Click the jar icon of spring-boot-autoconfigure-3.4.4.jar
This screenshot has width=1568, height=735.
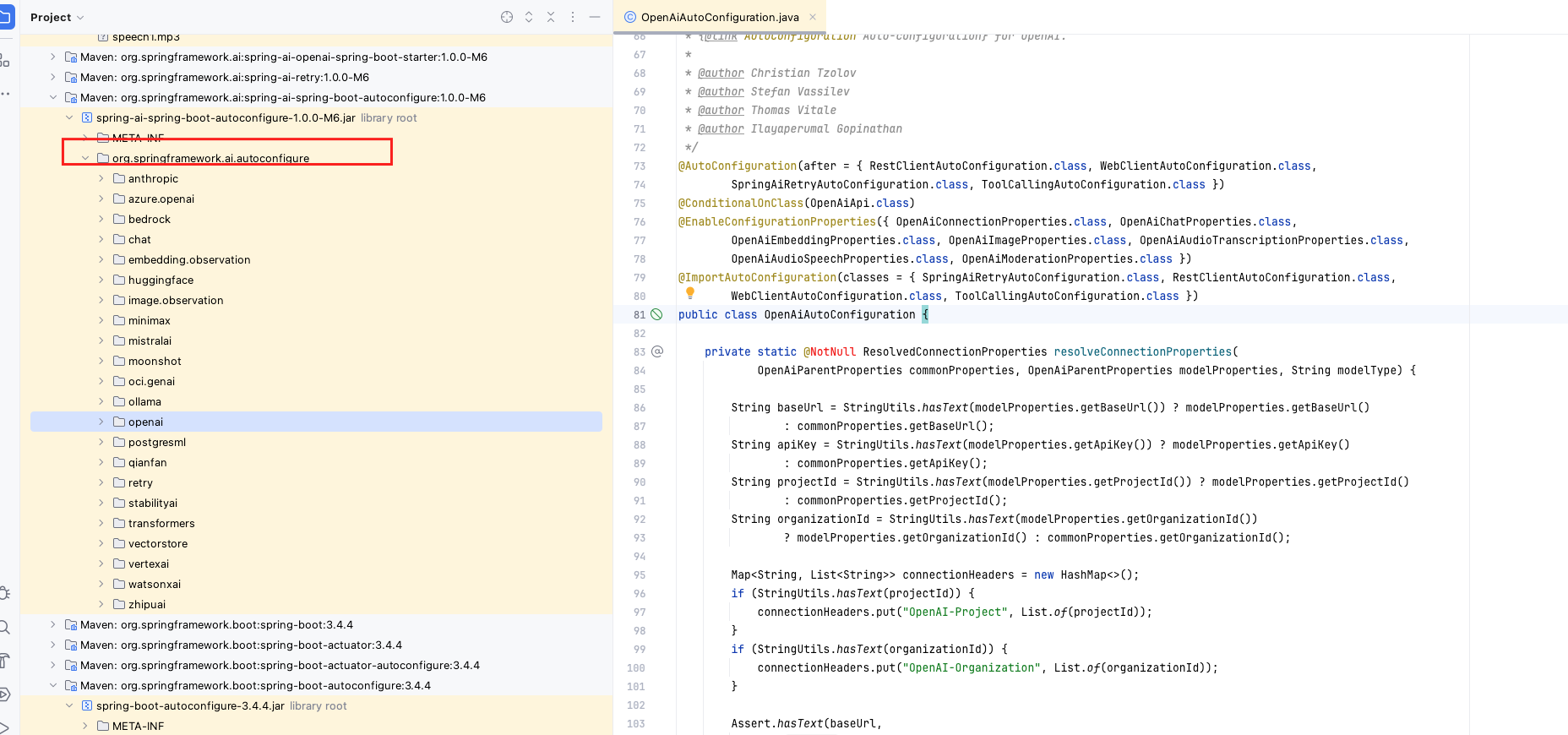pos(87,706)
